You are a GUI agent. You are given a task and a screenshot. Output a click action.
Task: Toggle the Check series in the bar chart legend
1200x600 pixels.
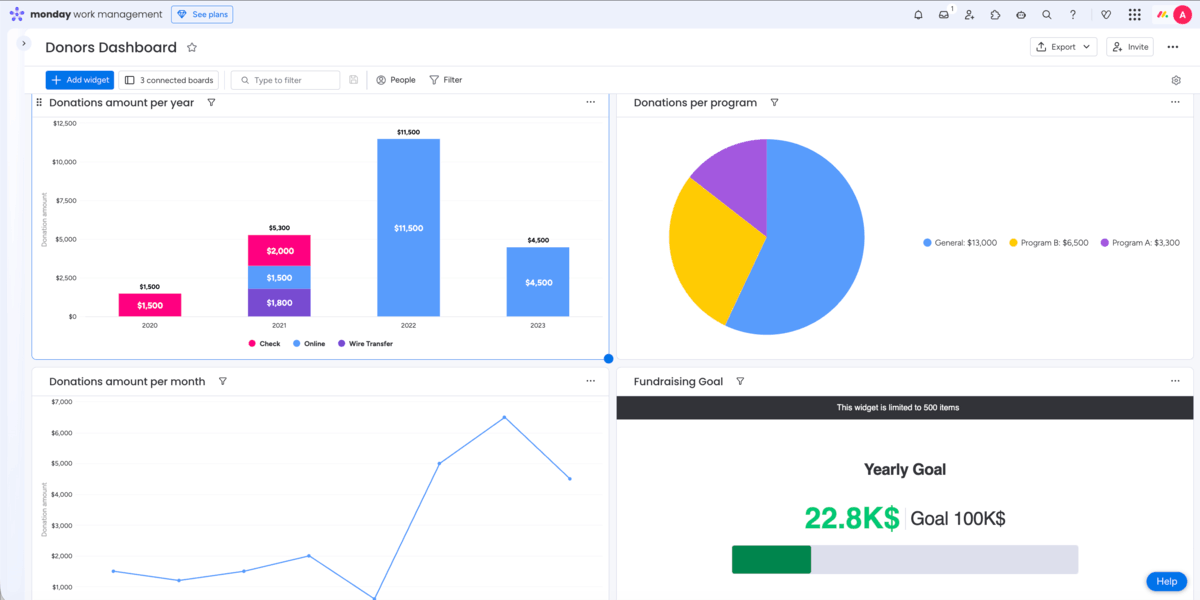click(263, 343)
